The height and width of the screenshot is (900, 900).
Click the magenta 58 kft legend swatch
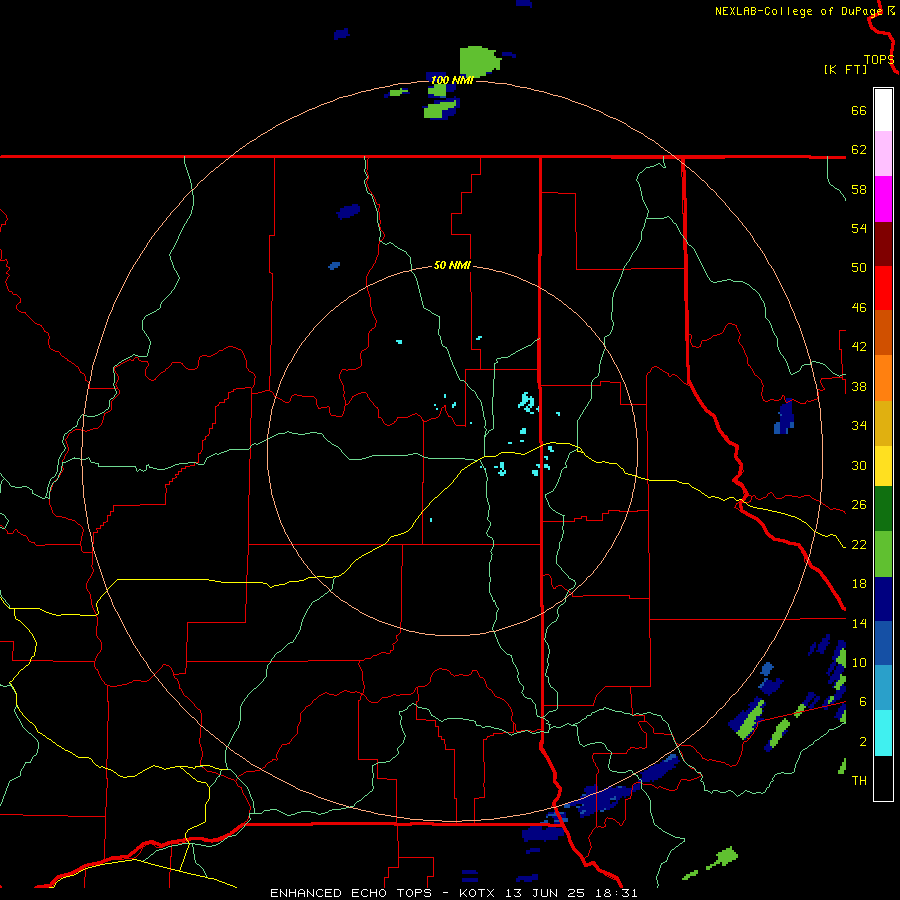click(x=883, y=199)
